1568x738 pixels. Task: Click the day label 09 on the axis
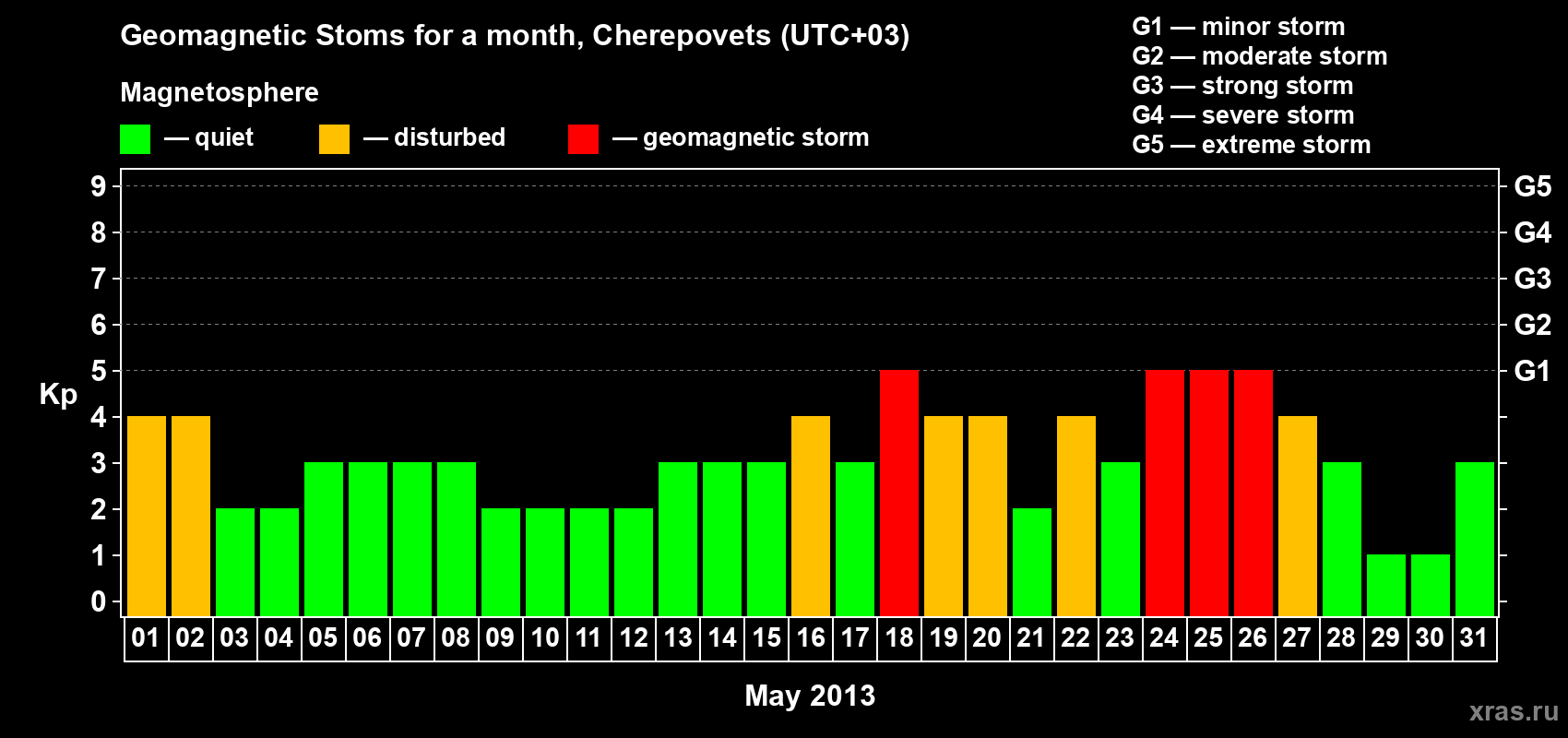pos(500,637)
